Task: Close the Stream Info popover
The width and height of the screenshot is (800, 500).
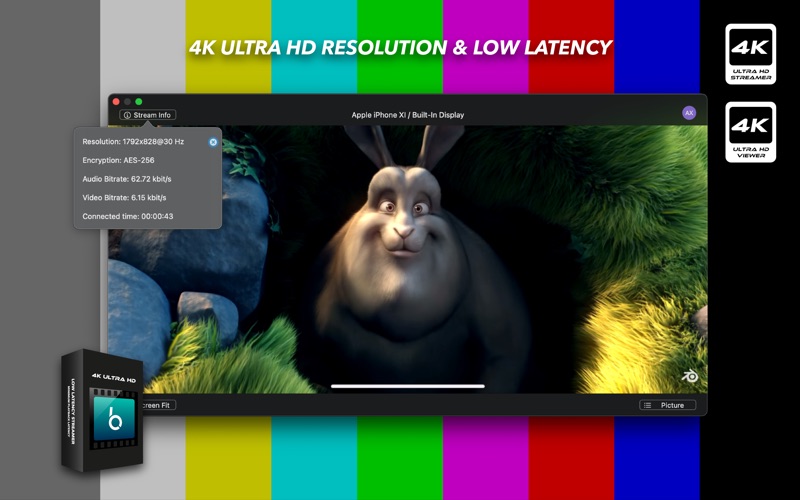Action: [x=213, y=142]
